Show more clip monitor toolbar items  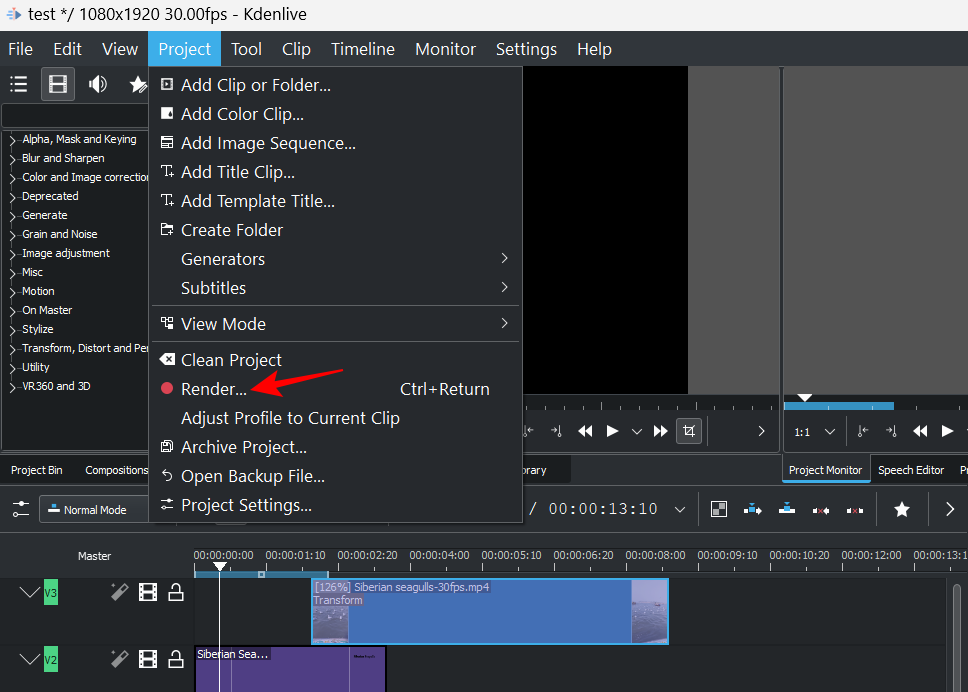pos(761,431)
